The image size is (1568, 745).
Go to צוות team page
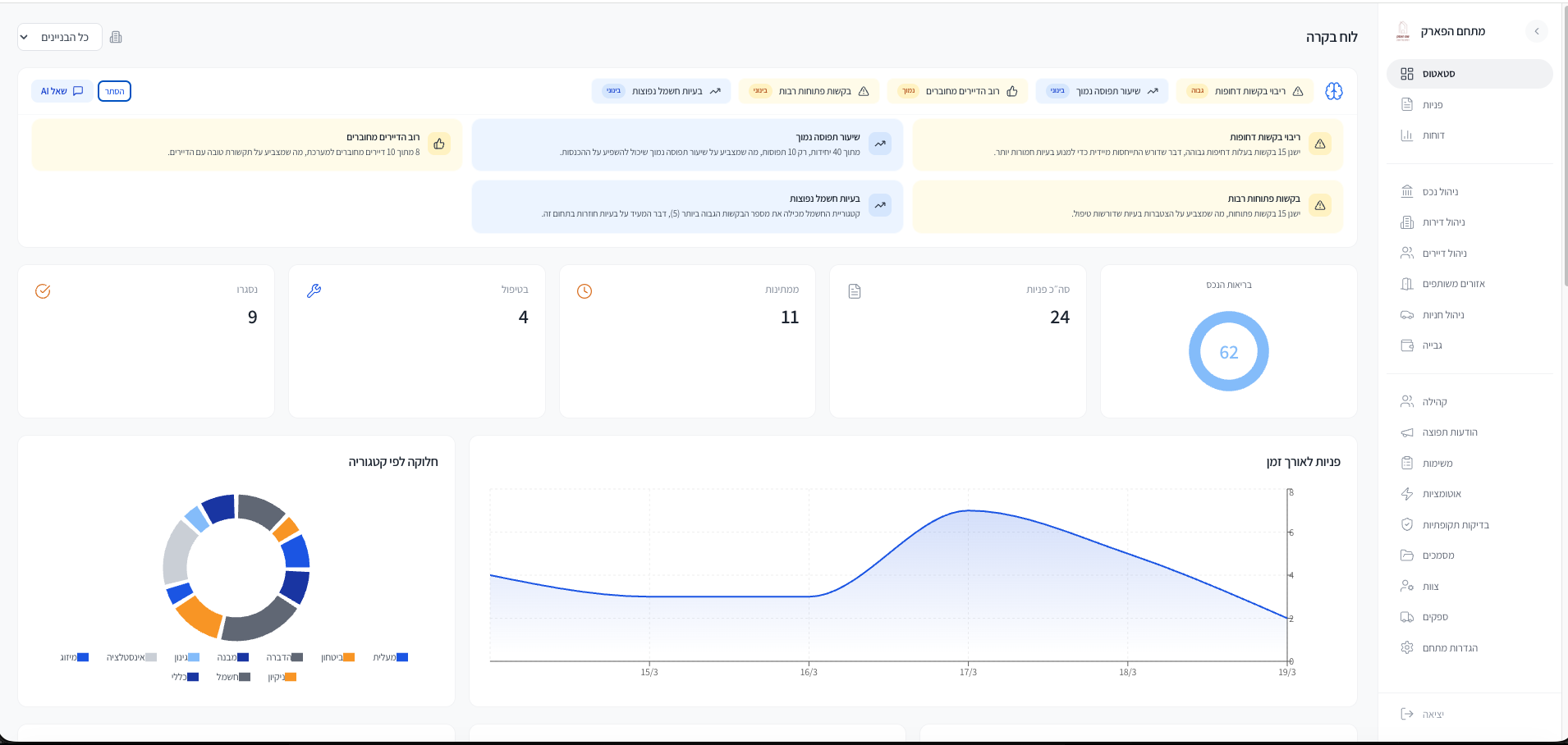pos(1469,586)
